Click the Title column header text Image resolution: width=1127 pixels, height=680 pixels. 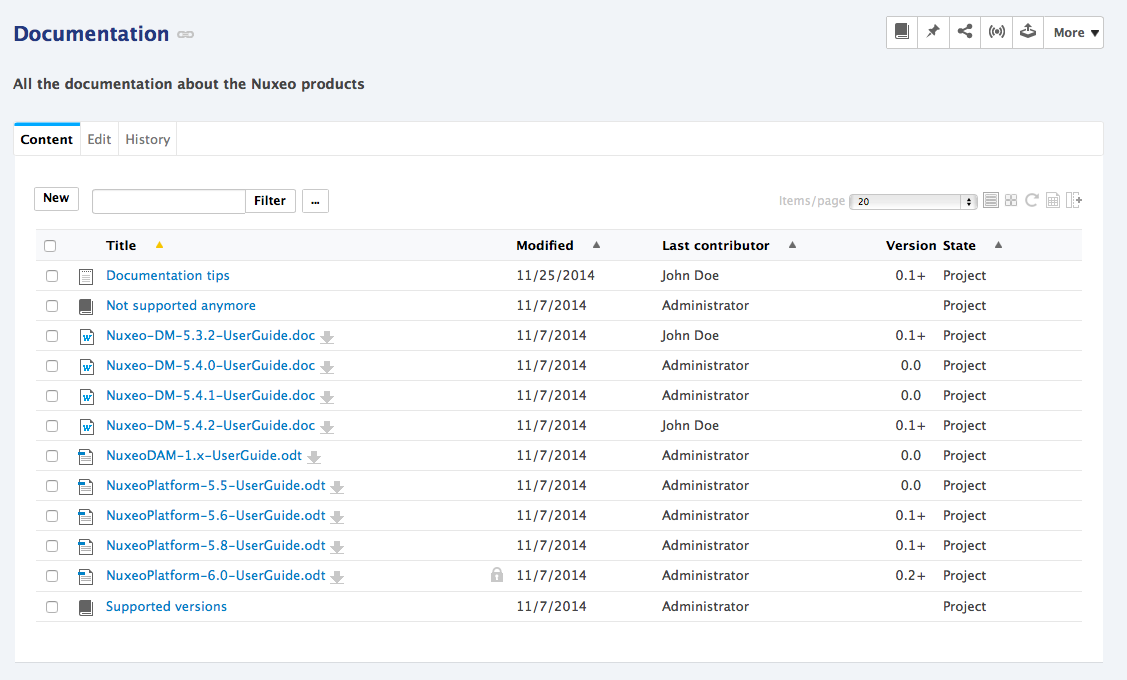click(121, 246)
